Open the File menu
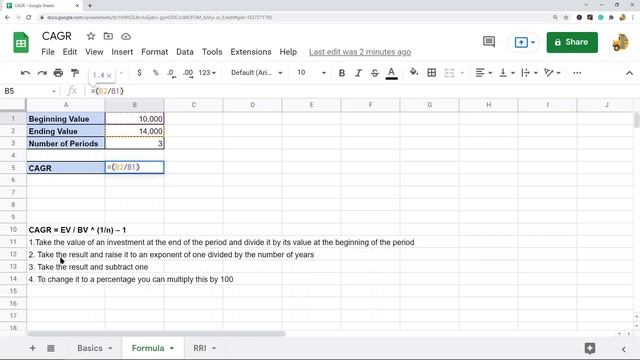Image resolution: width=640 pixels, height=360 pixels. (x=48, y=52)
